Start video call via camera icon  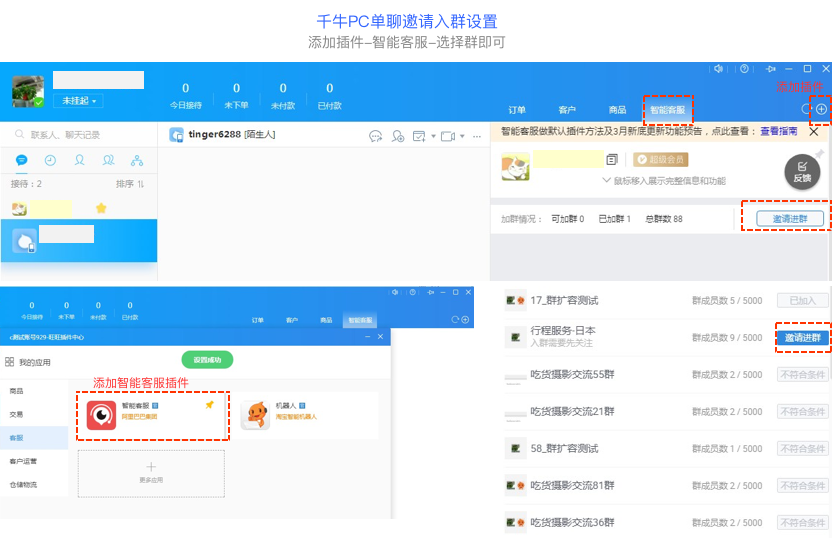point(448,136)
